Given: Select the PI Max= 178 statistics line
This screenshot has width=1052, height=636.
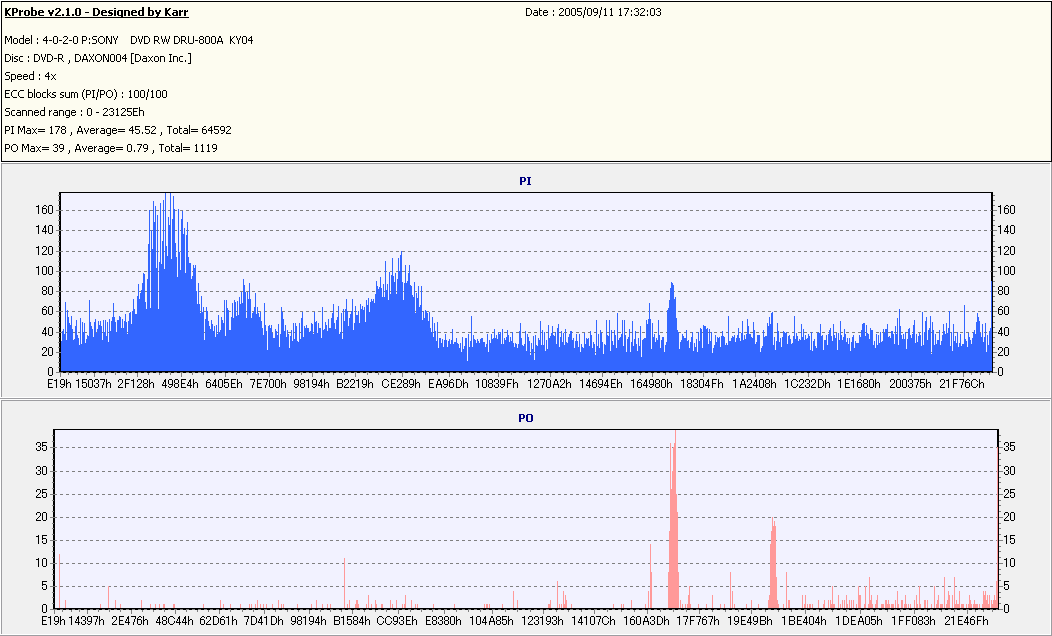Looking at the screenshot, I should pos(118,130).
